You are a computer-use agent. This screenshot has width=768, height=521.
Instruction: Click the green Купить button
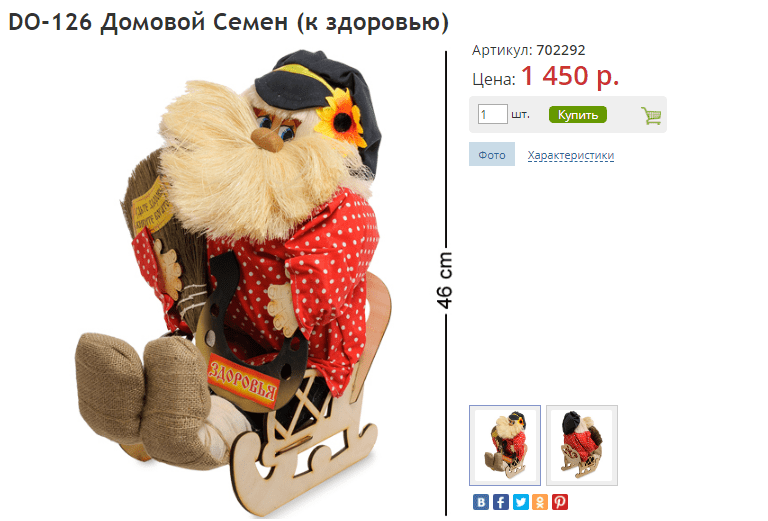[x=577, y=115]
